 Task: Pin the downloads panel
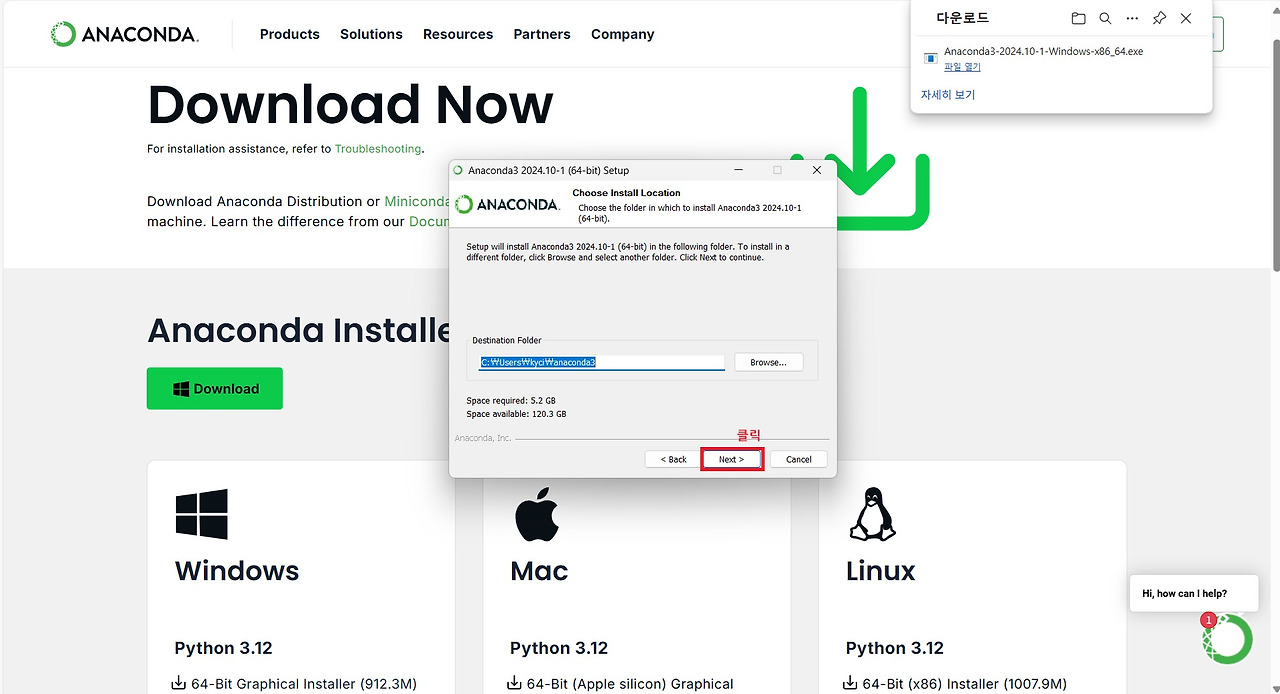1159,18
